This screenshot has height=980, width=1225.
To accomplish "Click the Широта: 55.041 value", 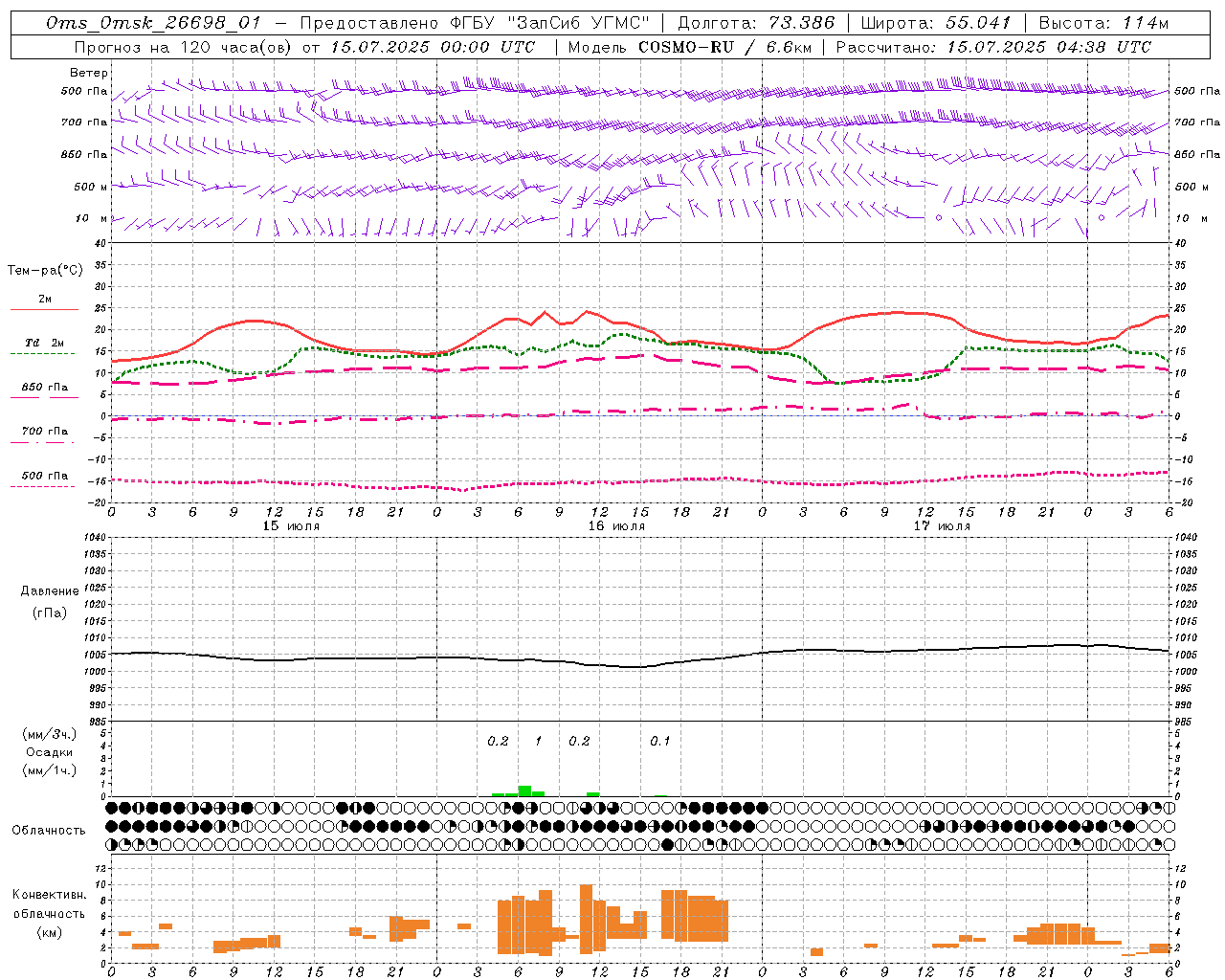I will [936, 24].
